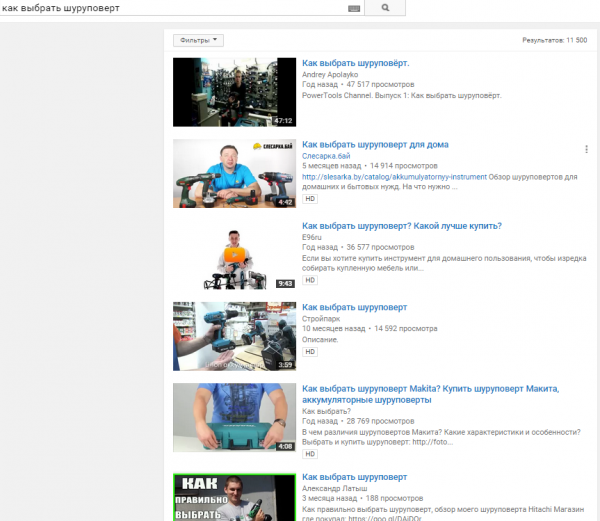Click '28 769 просмотров' text
The height and width of the screenshot is (521, 600).
click(x=380, y=421)
